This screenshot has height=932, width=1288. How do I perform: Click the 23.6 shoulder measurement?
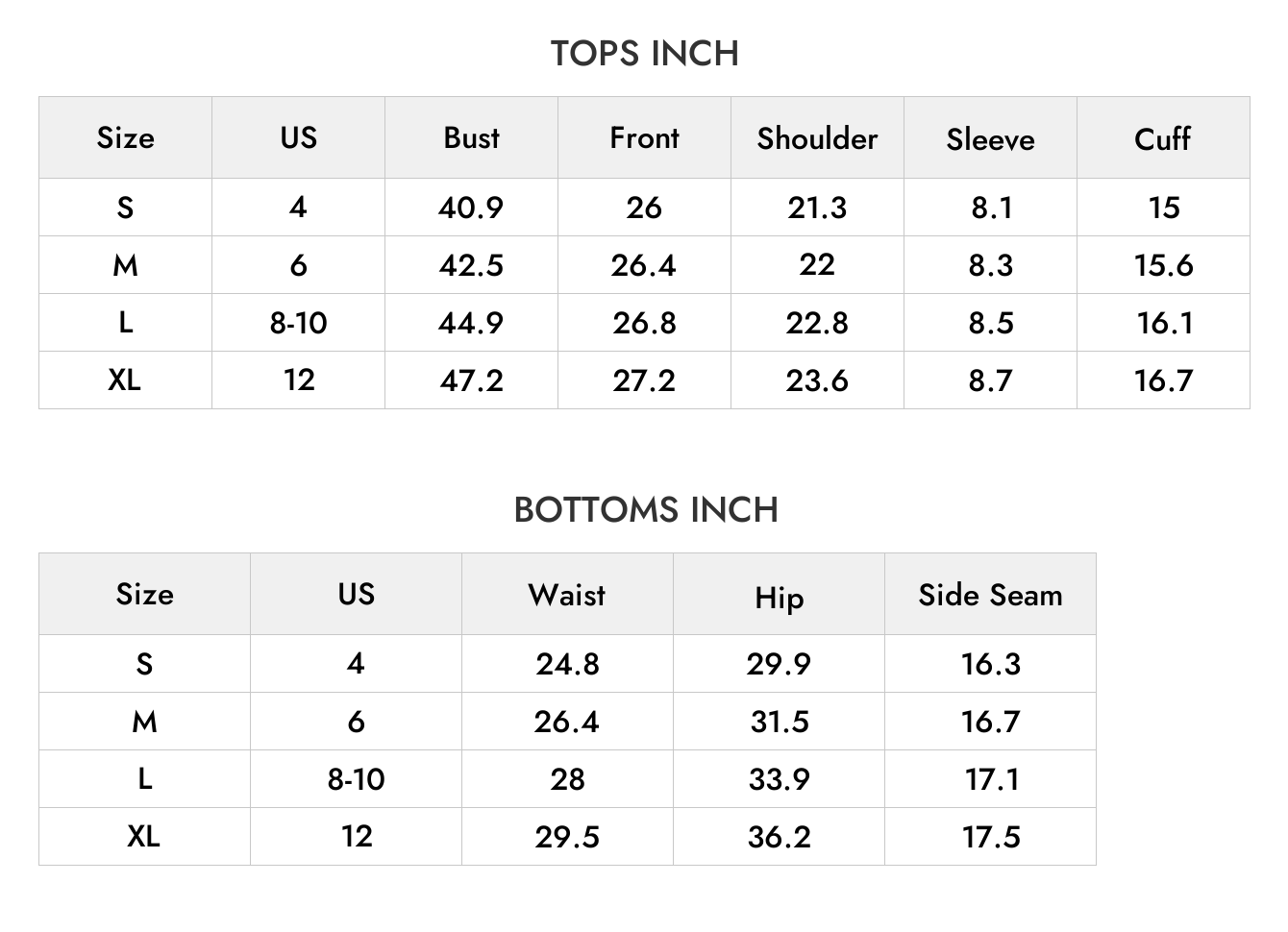817,380
